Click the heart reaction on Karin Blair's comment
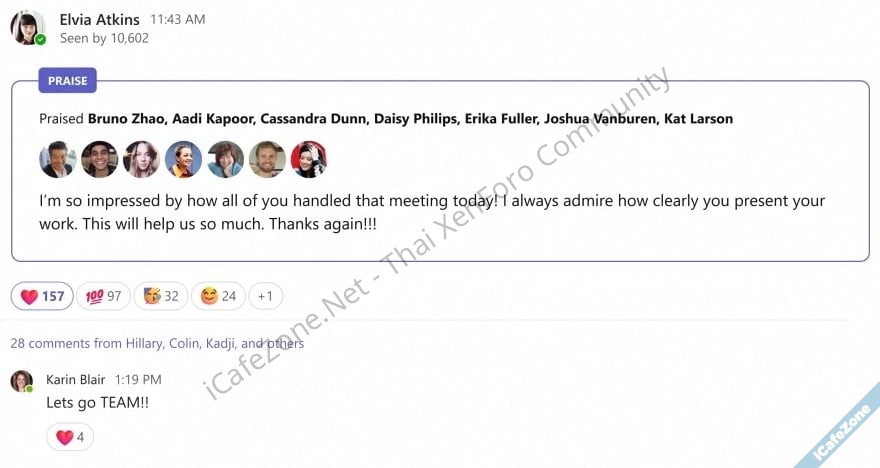The height and width of the screenshot is (468, 880). coord(70,437)
